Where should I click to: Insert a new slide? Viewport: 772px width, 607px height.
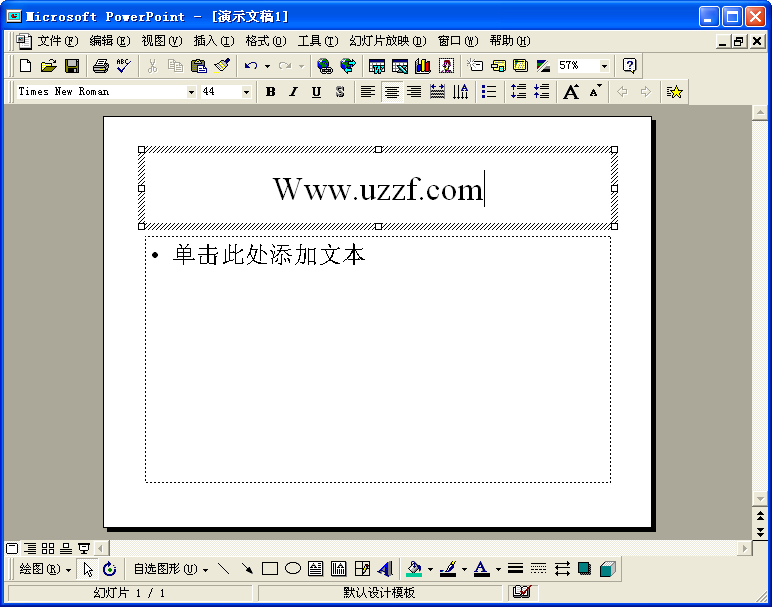click(x=475, y=65)
